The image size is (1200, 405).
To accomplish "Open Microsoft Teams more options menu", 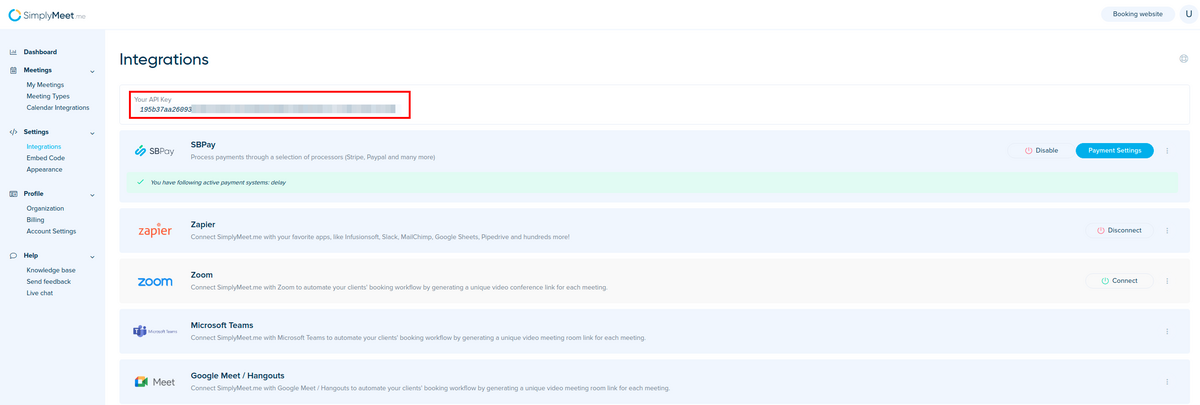I will click(x=1167, y=331).
